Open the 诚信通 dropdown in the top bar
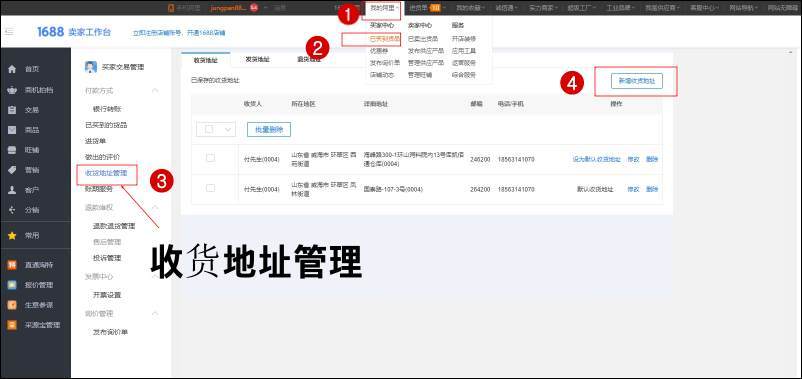 click(507, 8)
